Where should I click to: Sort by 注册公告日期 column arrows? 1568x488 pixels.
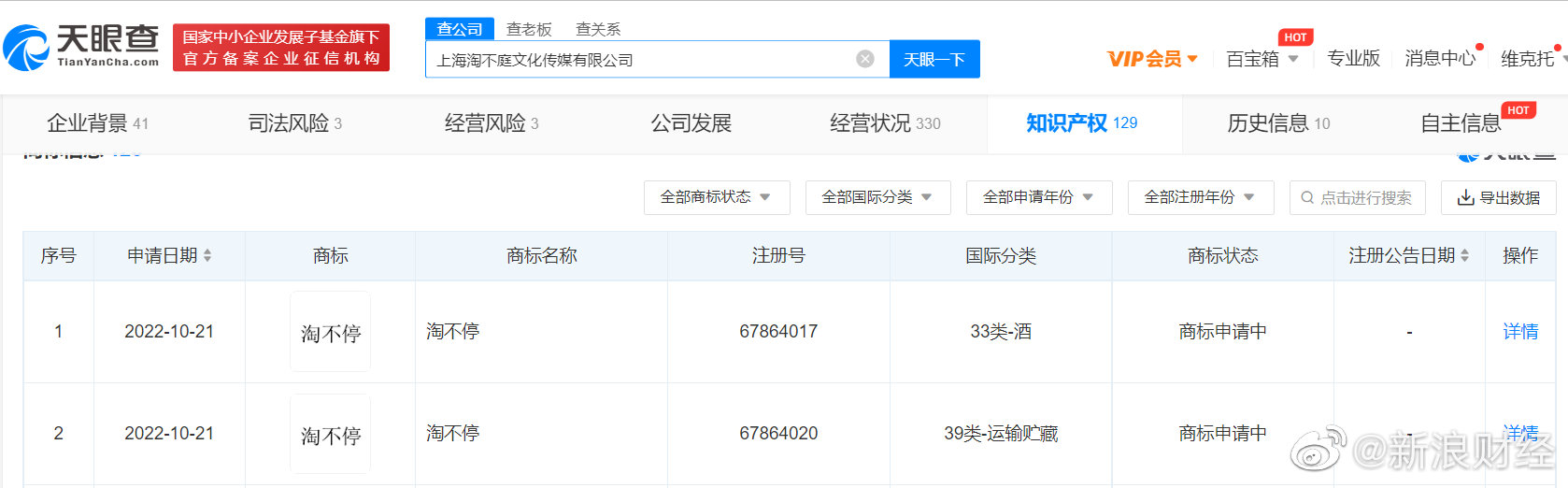point(1464,255)
